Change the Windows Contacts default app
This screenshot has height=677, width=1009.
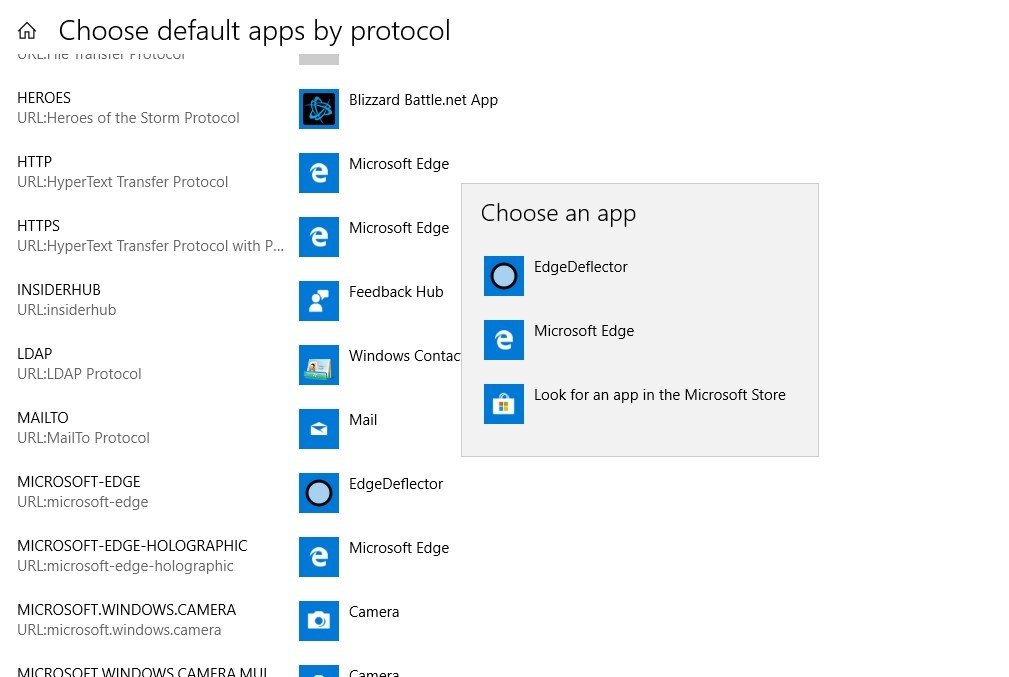pos(405,356)
